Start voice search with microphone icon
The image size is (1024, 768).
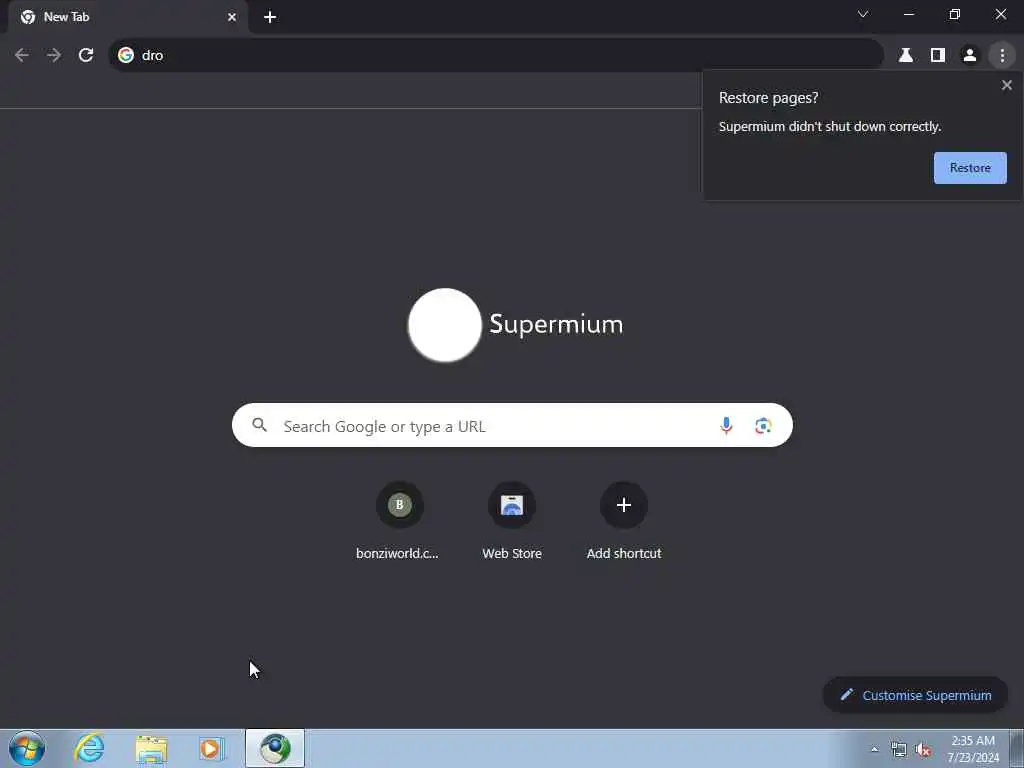click(726, 426)
